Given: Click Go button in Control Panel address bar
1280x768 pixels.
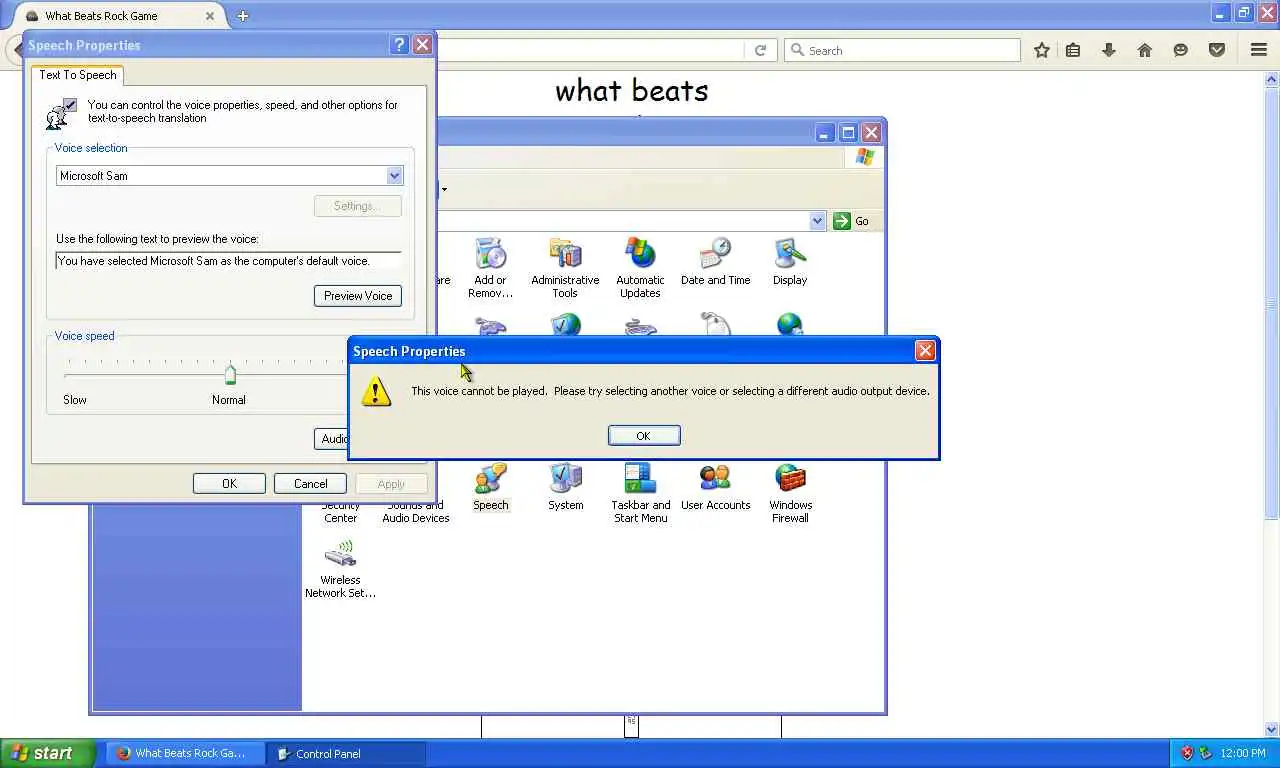Looking at the screenshot, I should coord(851,221).
